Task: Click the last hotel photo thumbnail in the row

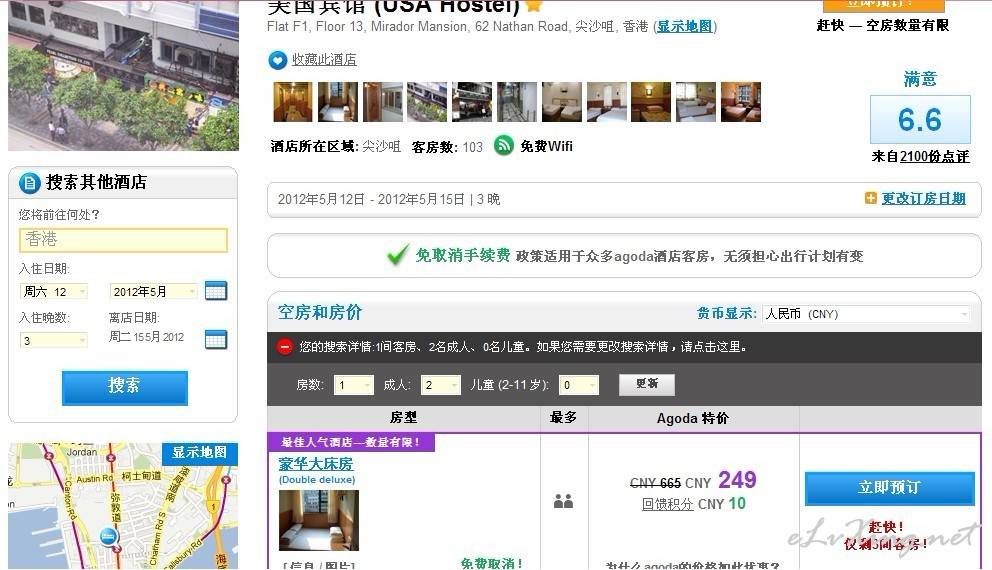Action: pyautogui.click(x=741, y=101)
